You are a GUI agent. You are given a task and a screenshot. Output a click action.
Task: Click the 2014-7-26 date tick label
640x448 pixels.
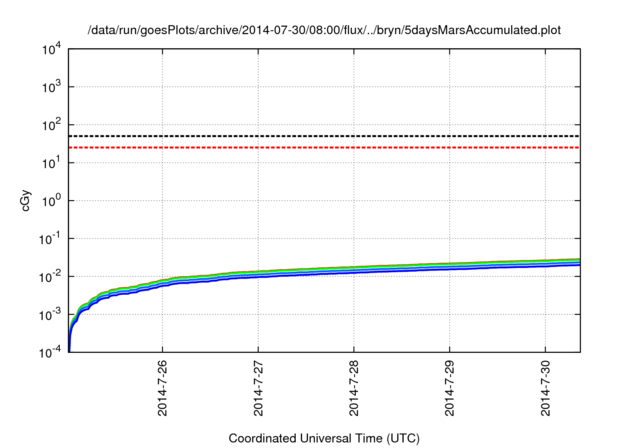click(162, 388)
